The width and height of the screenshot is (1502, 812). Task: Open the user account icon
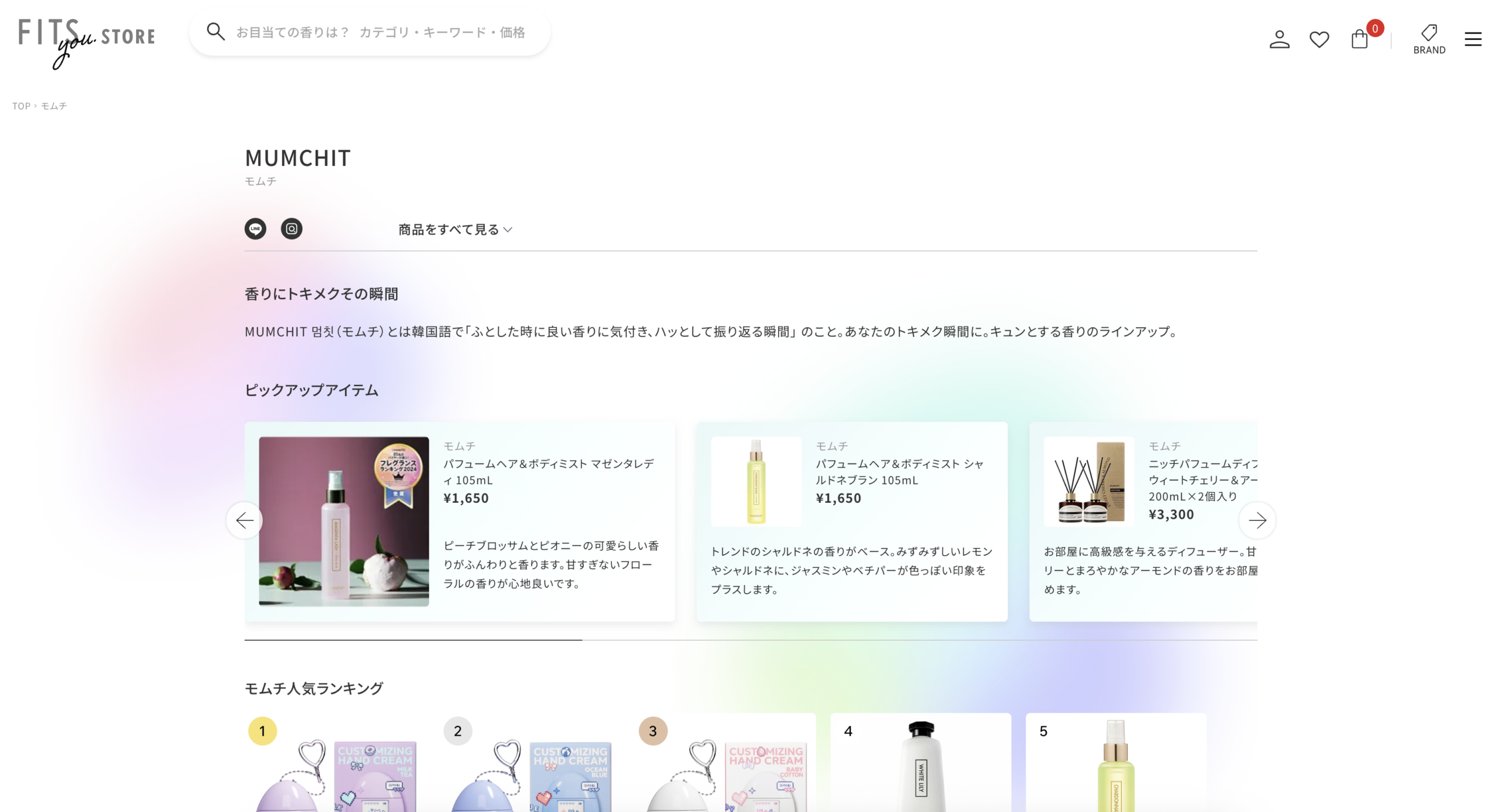(x=1279, y=39)
